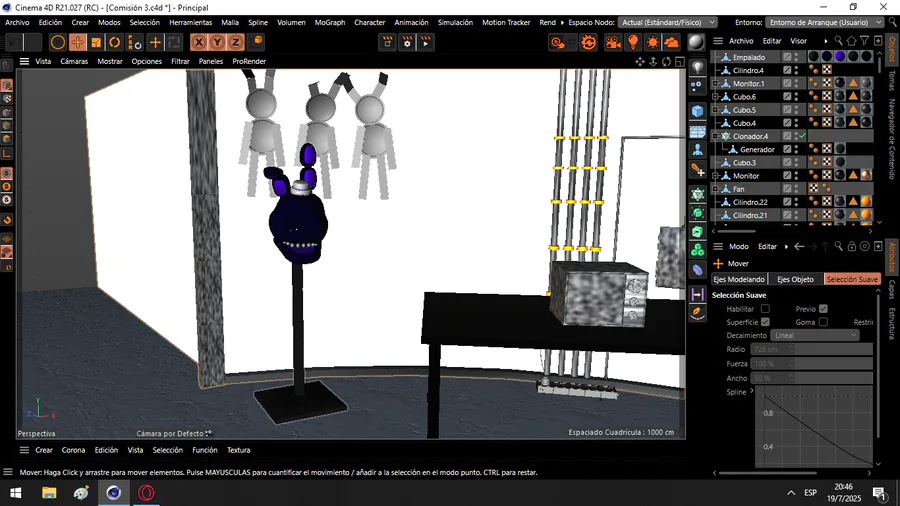Toggle the Superficie checkbox

[x=765, y=322]
